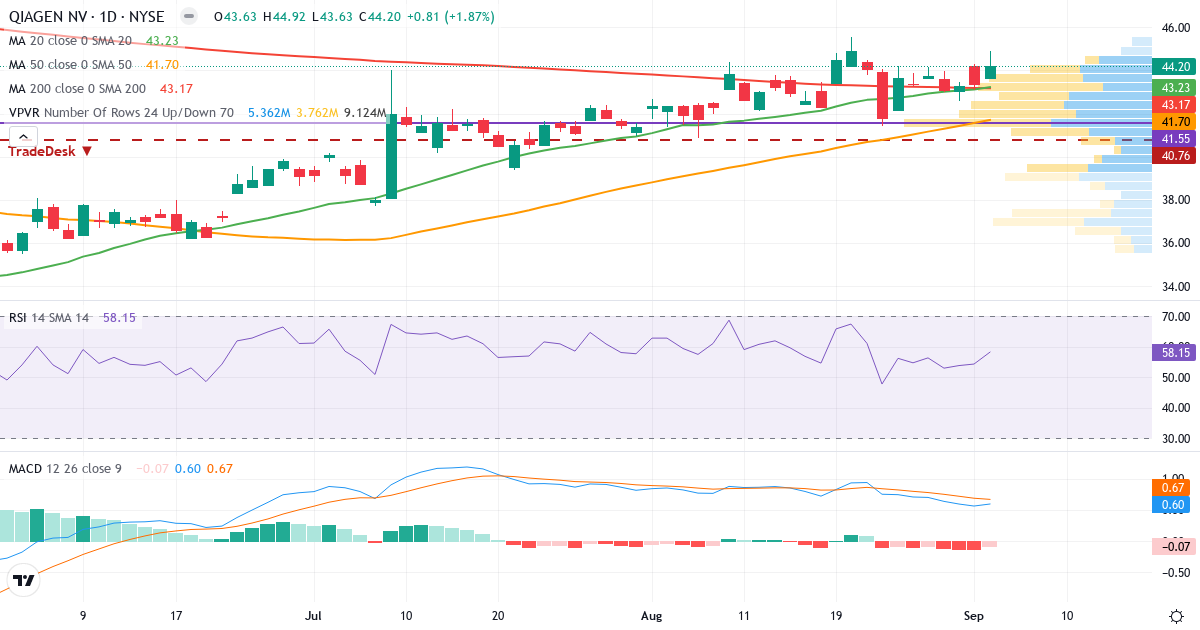Click the MACD 0.67 axis label

tap(1169, 488)
